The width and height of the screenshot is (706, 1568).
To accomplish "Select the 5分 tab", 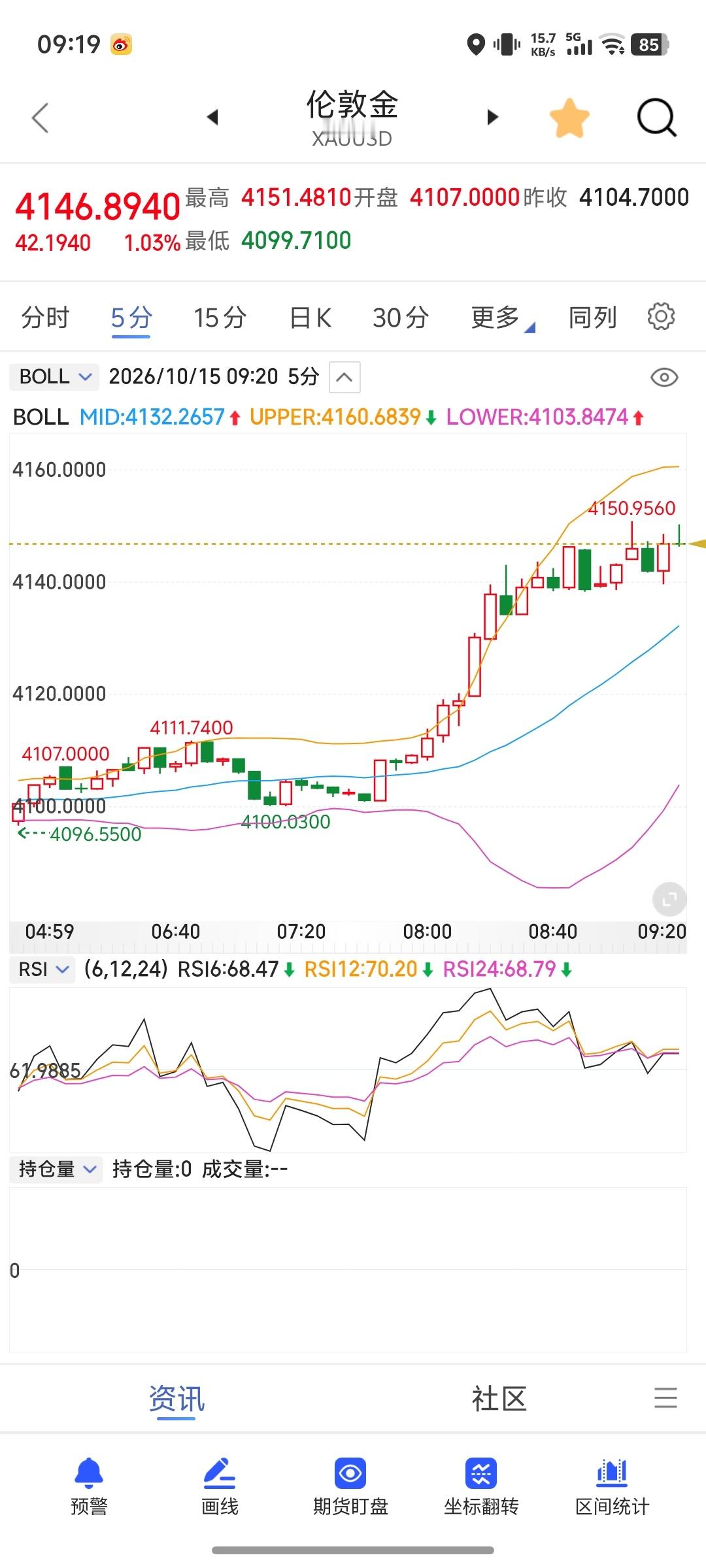I will point(131,318).
